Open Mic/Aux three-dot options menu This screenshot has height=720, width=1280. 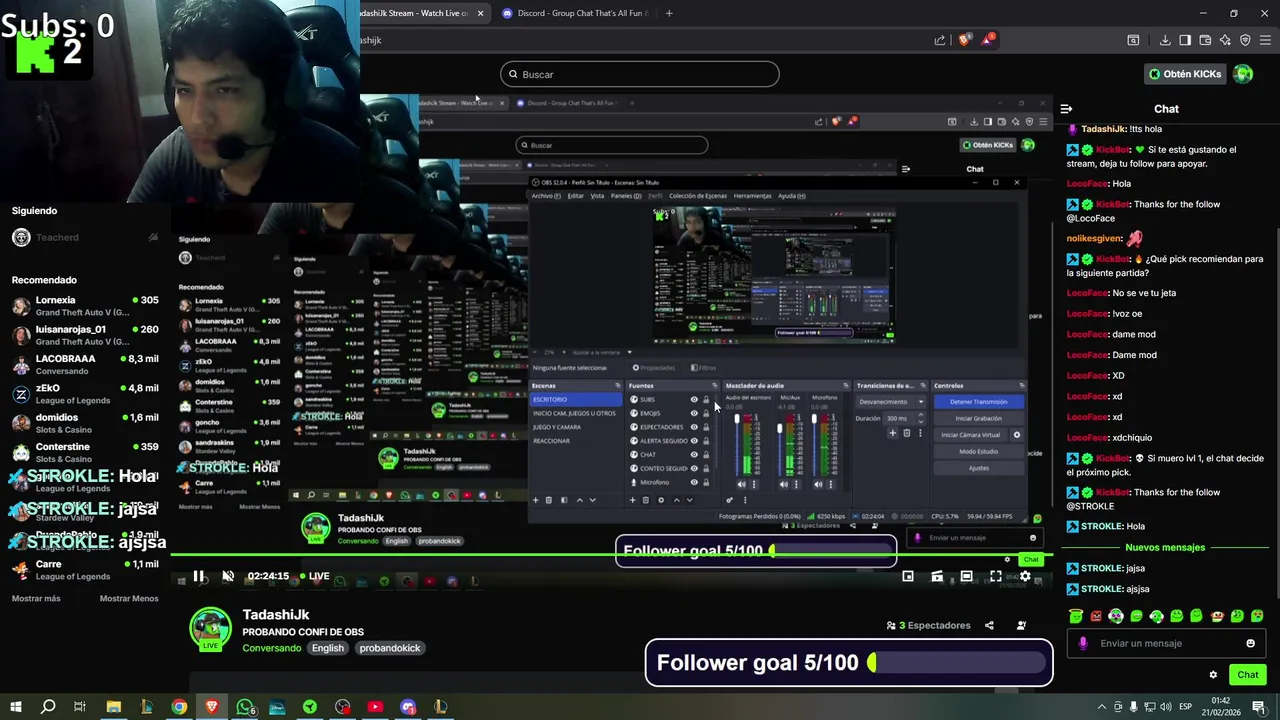796,484
